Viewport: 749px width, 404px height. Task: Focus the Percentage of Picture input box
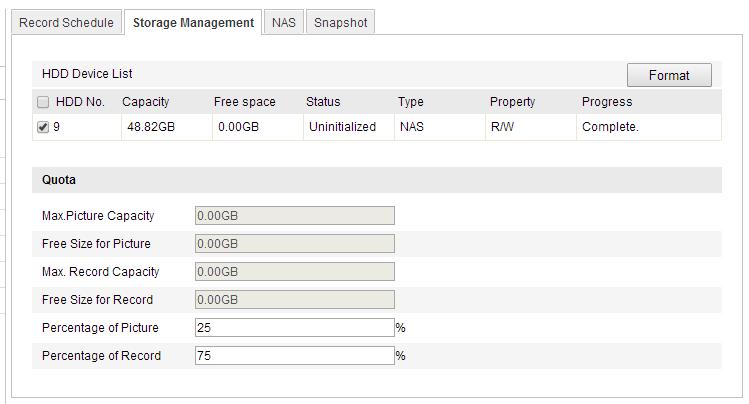pyautogui.click(x=295, y=328)
